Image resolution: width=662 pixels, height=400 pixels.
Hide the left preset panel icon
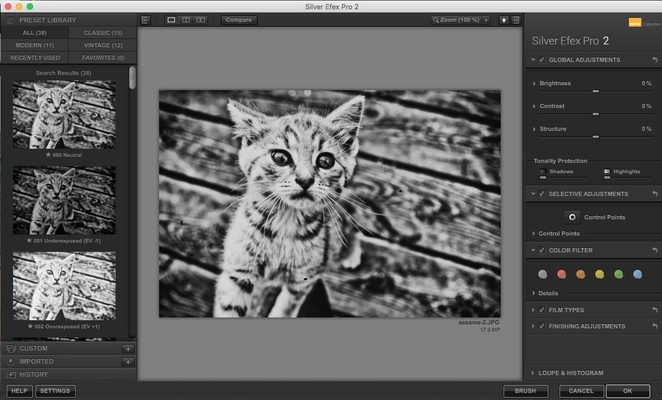[x=145, y=19]
